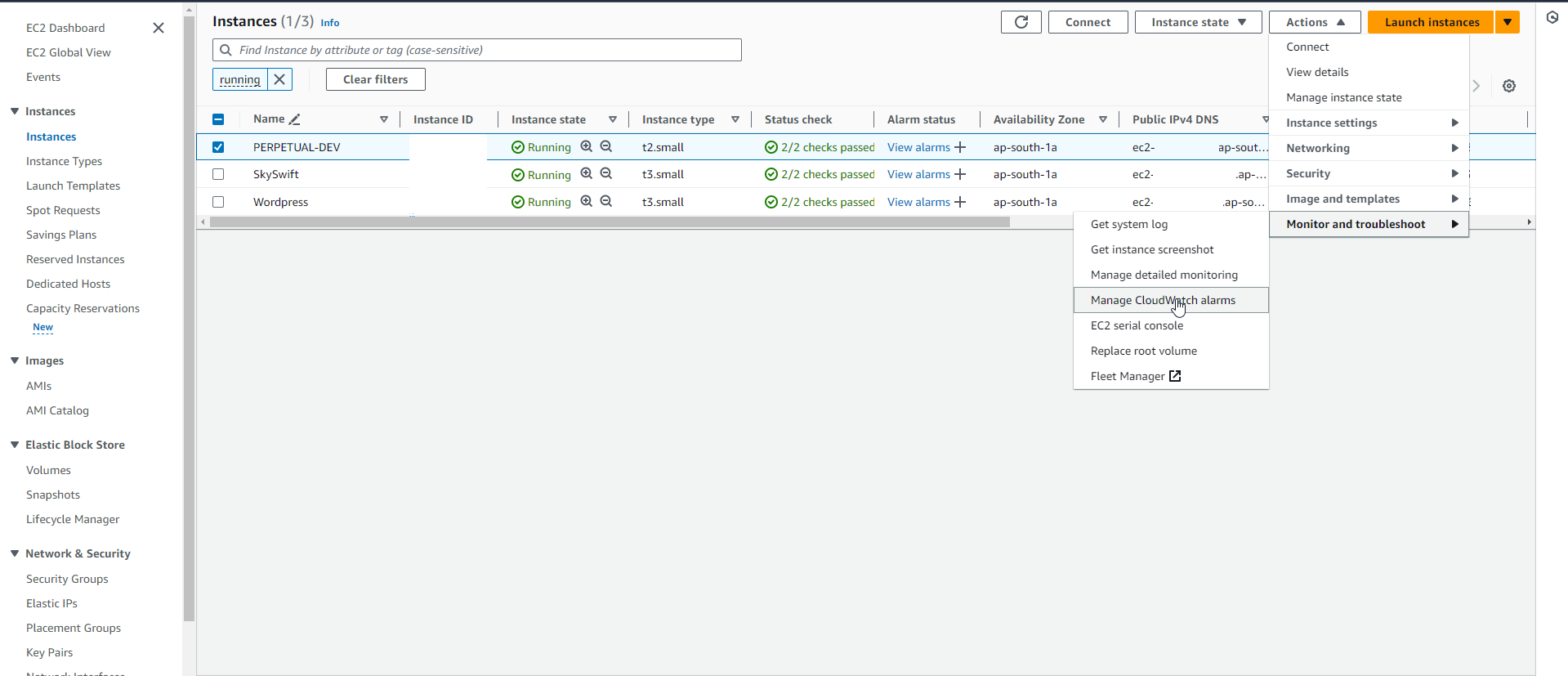Screen dimensions: 1568x676
Task: Open the top-right hexagon panel icon
Action: pos(1552,17)
